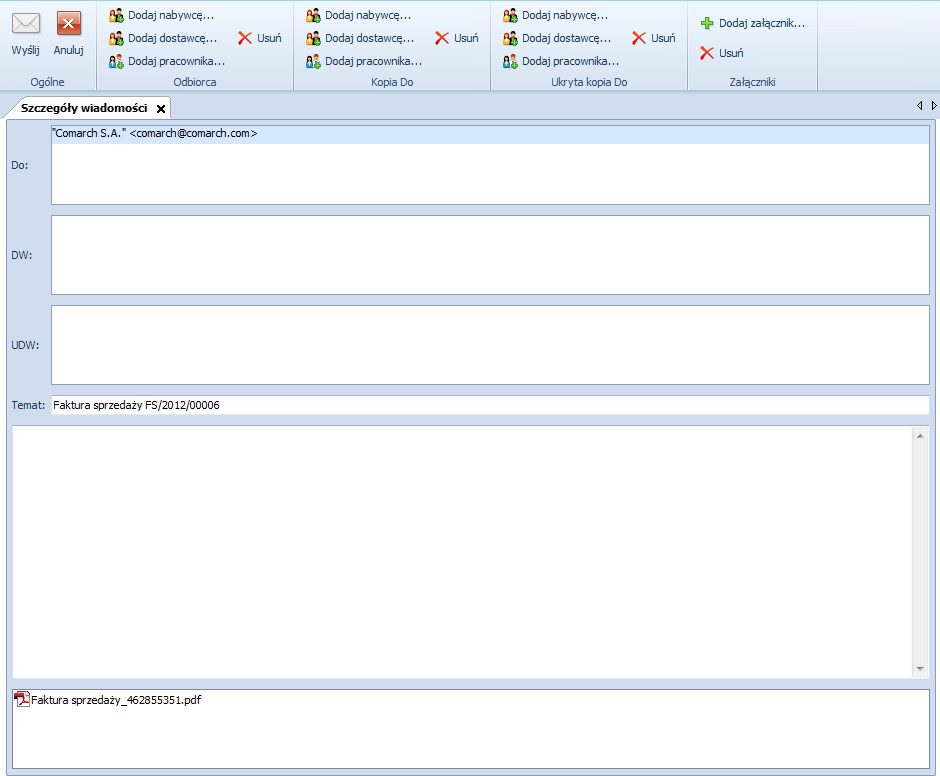The height and width of the screenshot is (776, 940).
Task: Click Dodaj dostawcę in Odbiorca group
Action: (163, 38)
